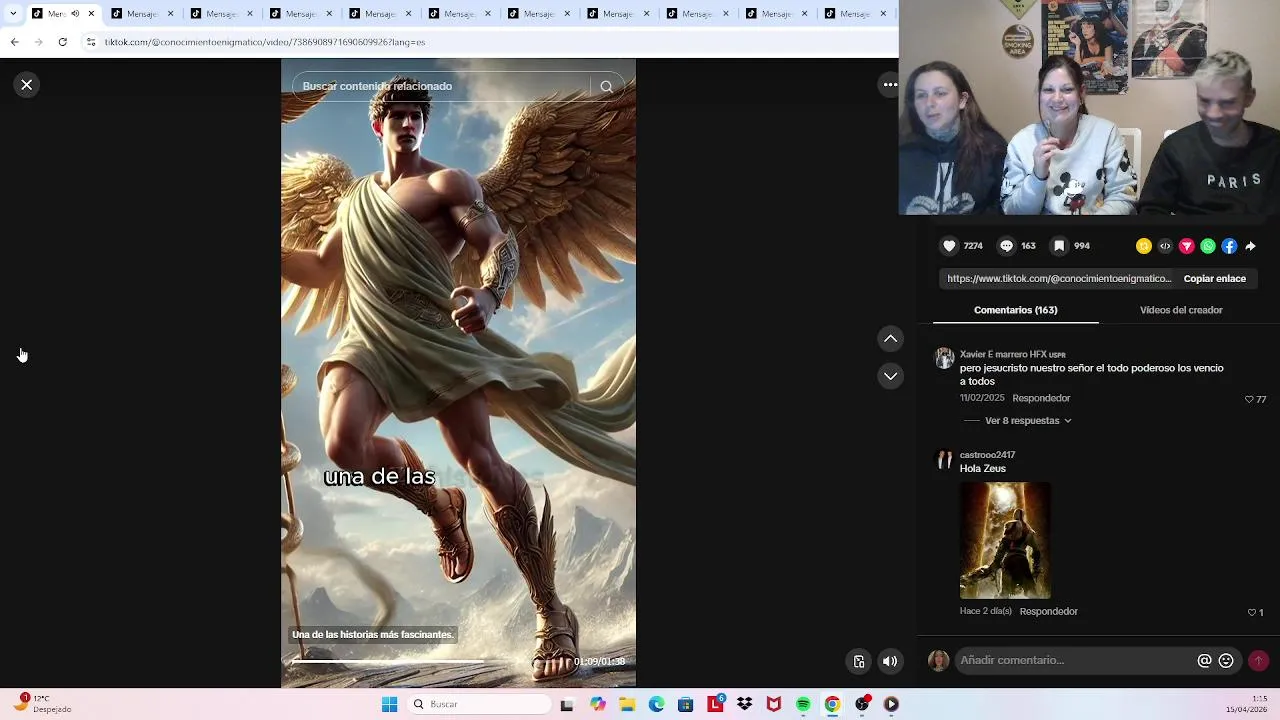This screenshot has width=1280, height=720.
Task: Expand Ver 8 respuestas replies
Action: point(1028,421)
